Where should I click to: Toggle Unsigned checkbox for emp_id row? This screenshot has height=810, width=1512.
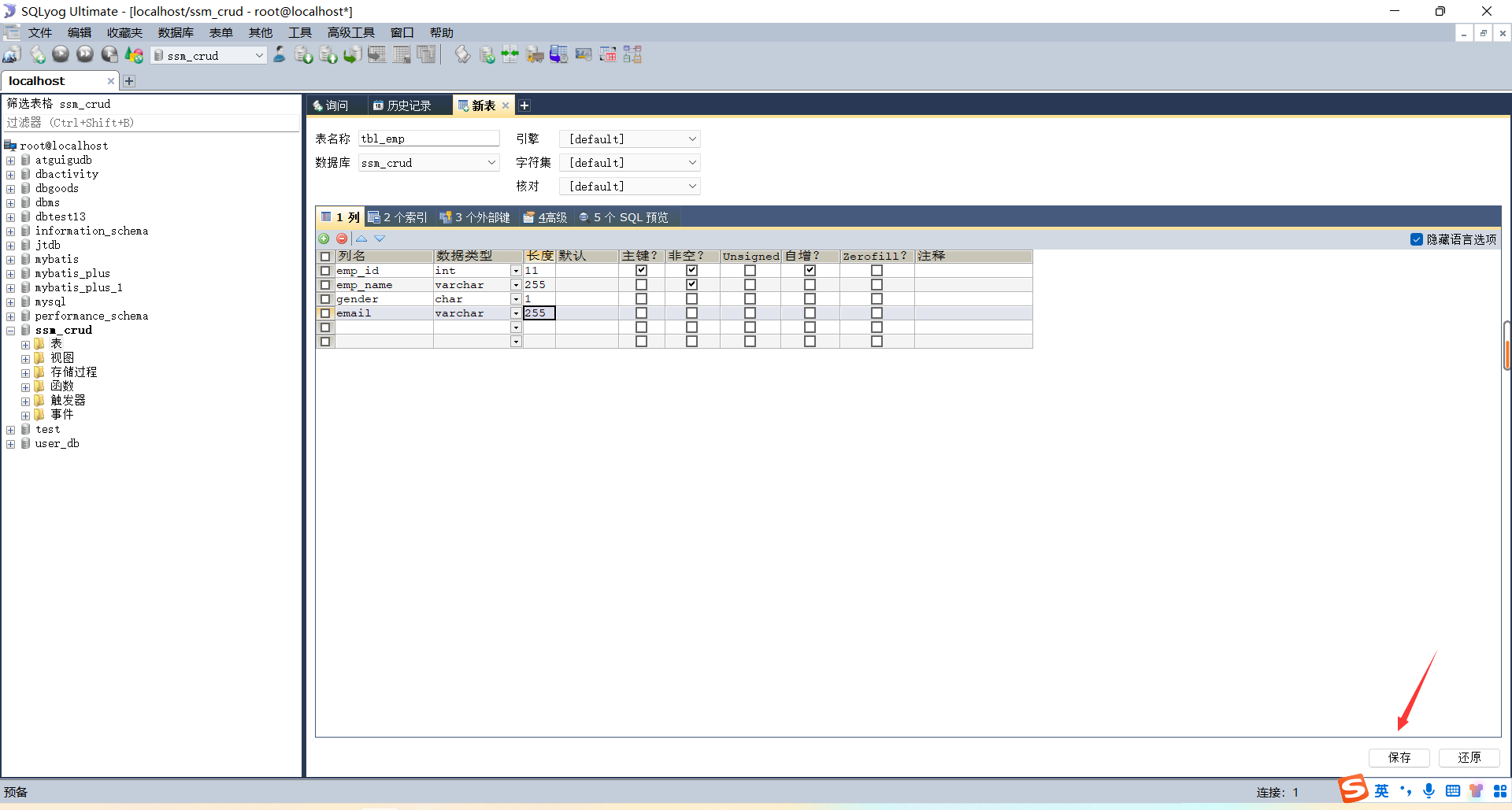[750, 271]
